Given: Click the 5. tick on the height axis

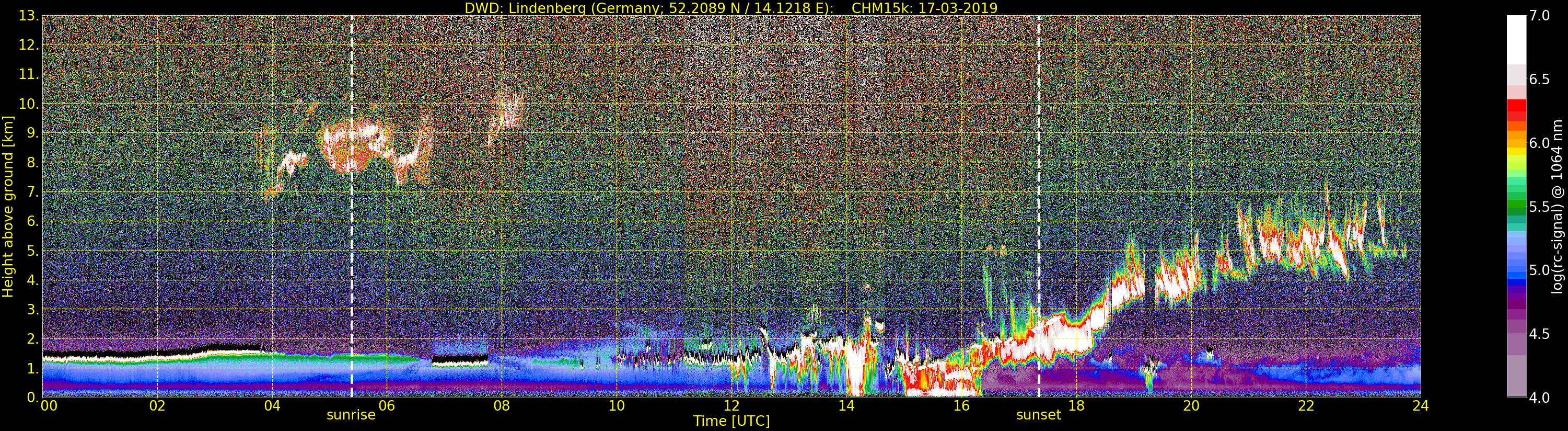Looking at the screenshot, I should 33,251.
